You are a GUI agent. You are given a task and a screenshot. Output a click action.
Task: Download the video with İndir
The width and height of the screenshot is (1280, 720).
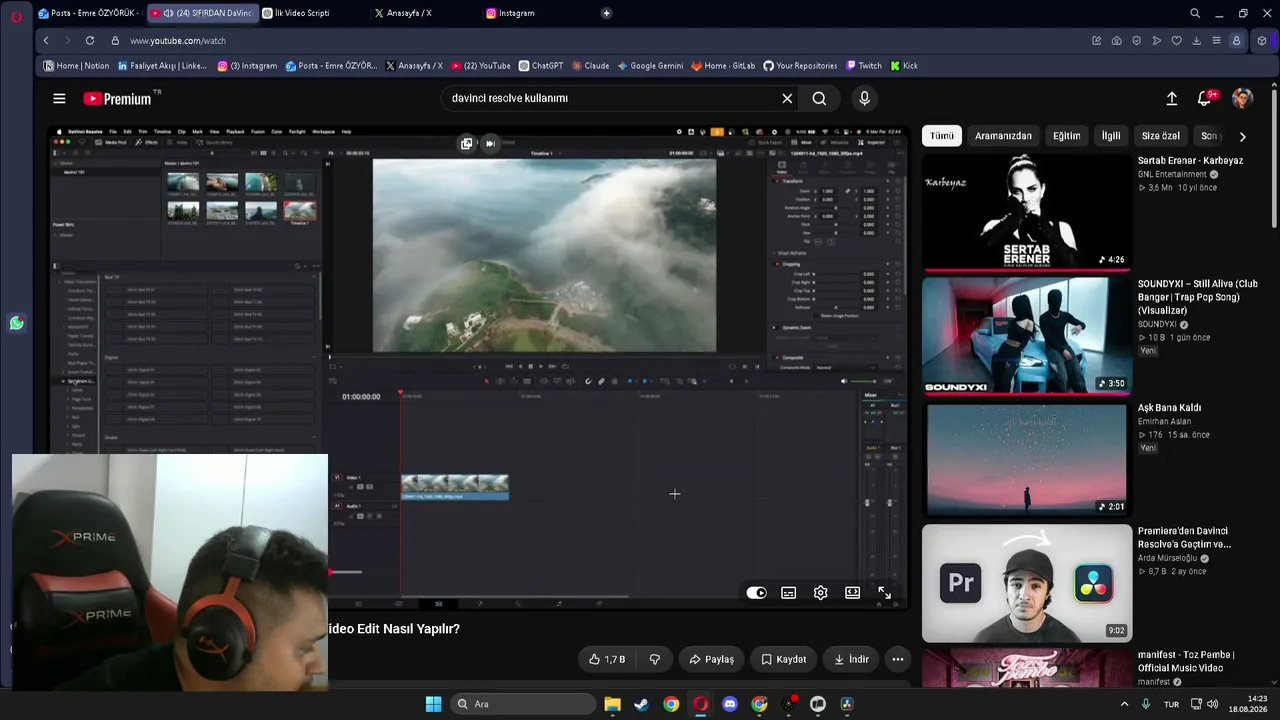852,659
